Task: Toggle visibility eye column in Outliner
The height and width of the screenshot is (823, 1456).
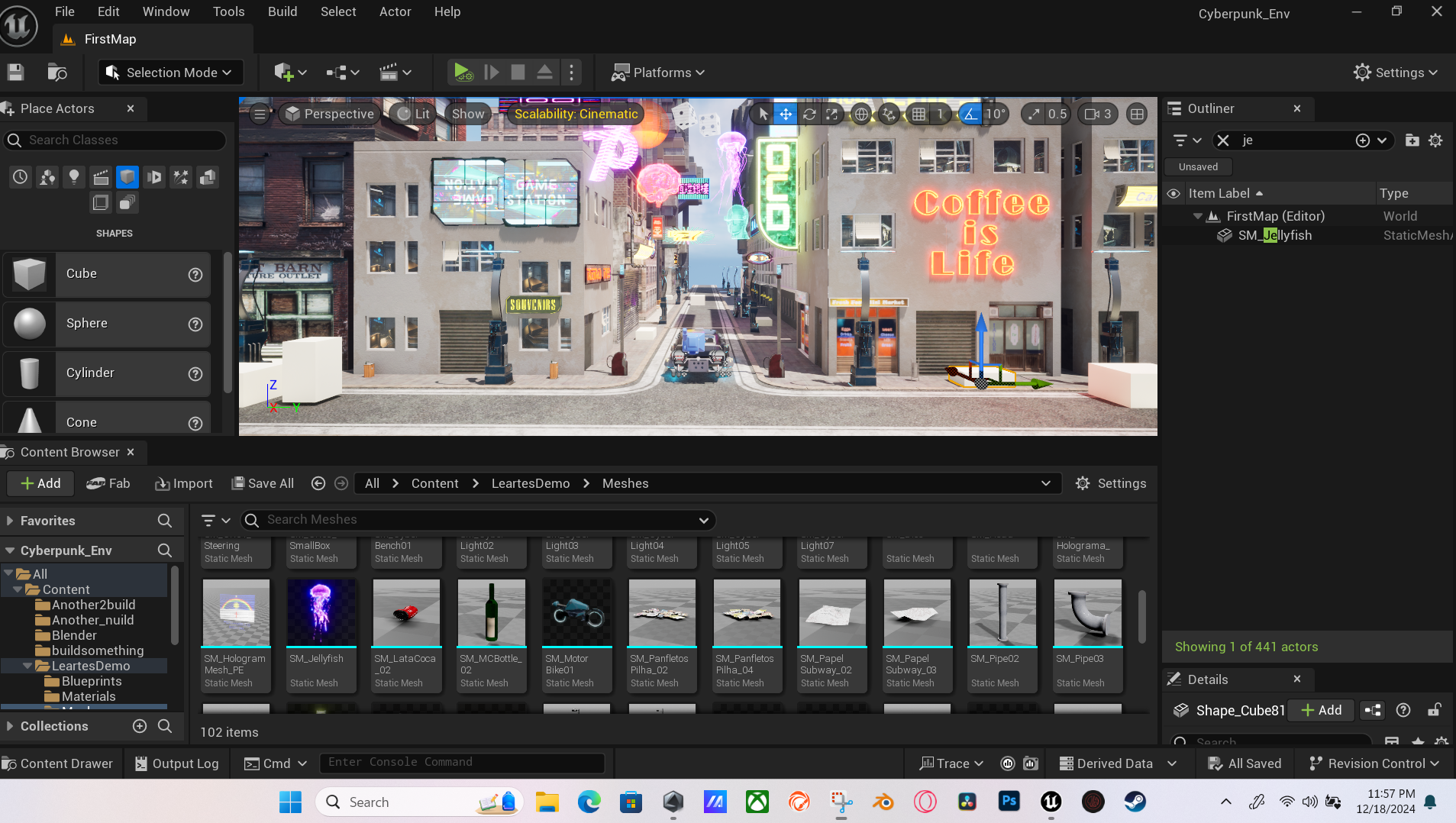Action: [x=1174, y=194]
